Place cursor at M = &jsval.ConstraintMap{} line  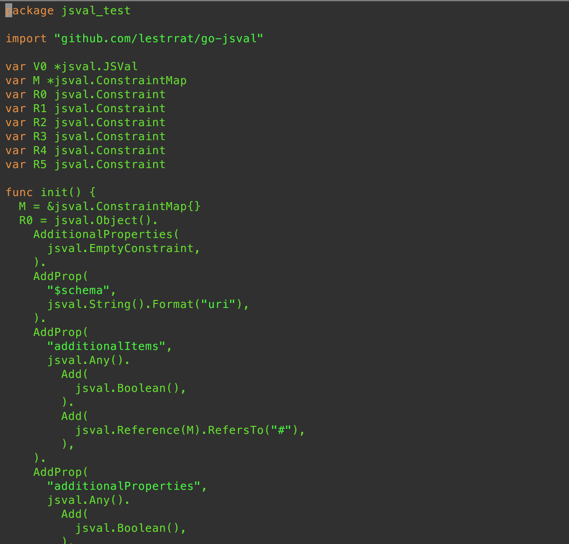pyautogui.click(x=110, y=206)
